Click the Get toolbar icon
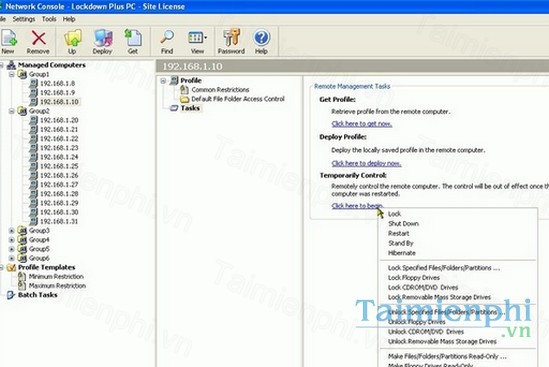Viewport: 549px width, 367px height. [x=133, y=38]
